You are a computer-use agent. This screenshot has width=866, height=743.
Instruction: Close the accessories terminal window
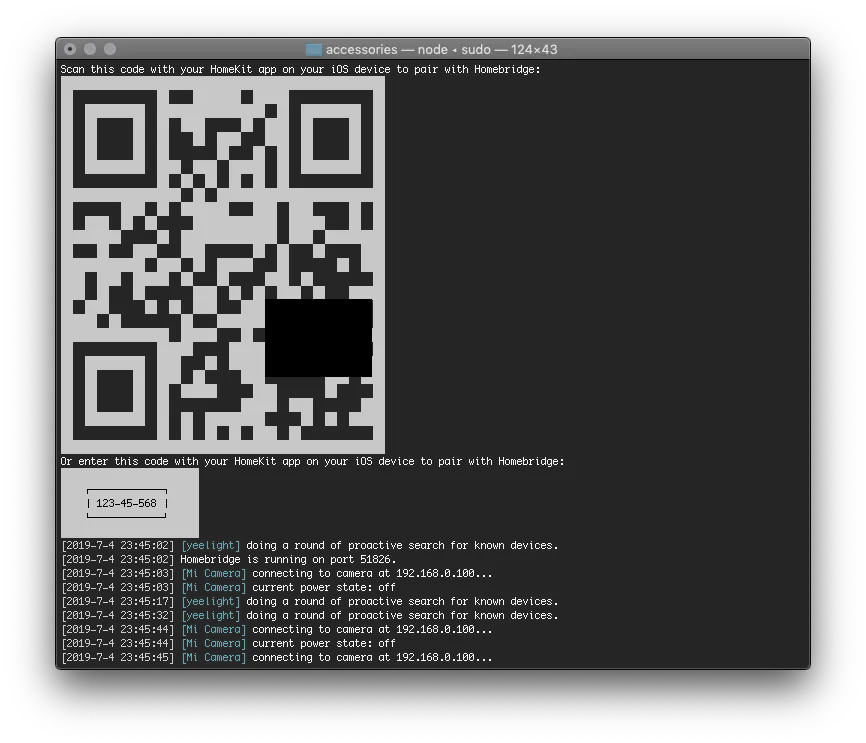point(70,49)
